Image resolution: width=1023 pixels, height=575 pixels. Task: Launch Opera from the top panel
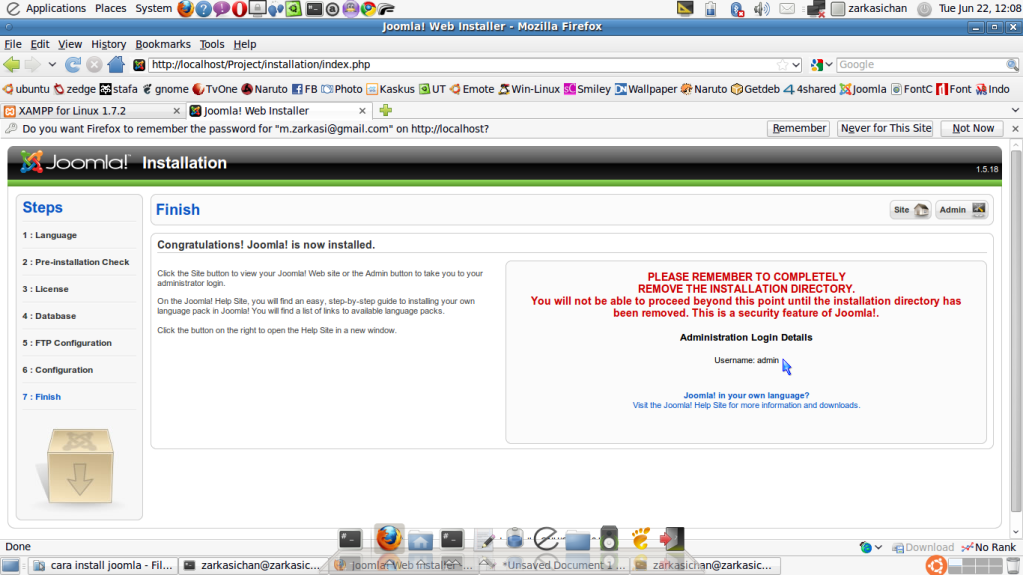[x=239, y=8]
